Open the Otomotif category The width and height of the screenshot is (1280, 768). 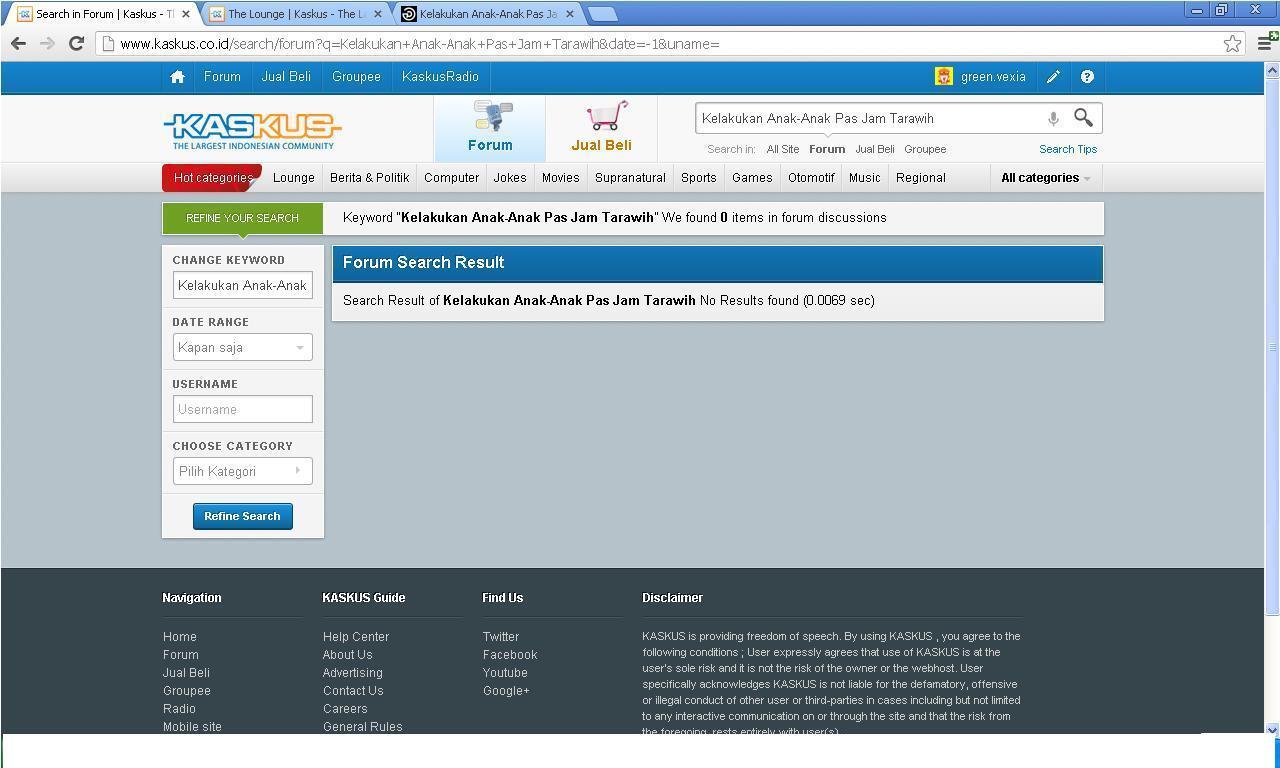point(811,178)
